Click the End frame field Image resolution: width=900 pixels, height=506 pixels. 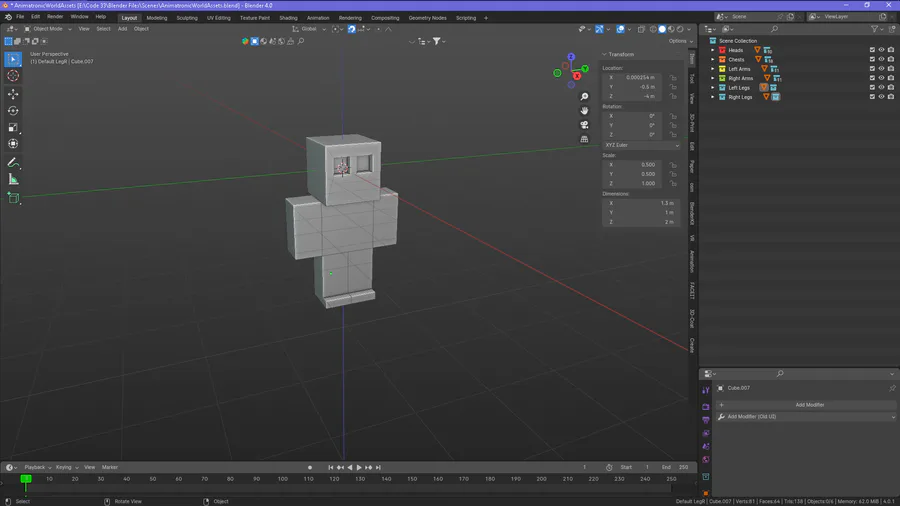click(676, 468)
